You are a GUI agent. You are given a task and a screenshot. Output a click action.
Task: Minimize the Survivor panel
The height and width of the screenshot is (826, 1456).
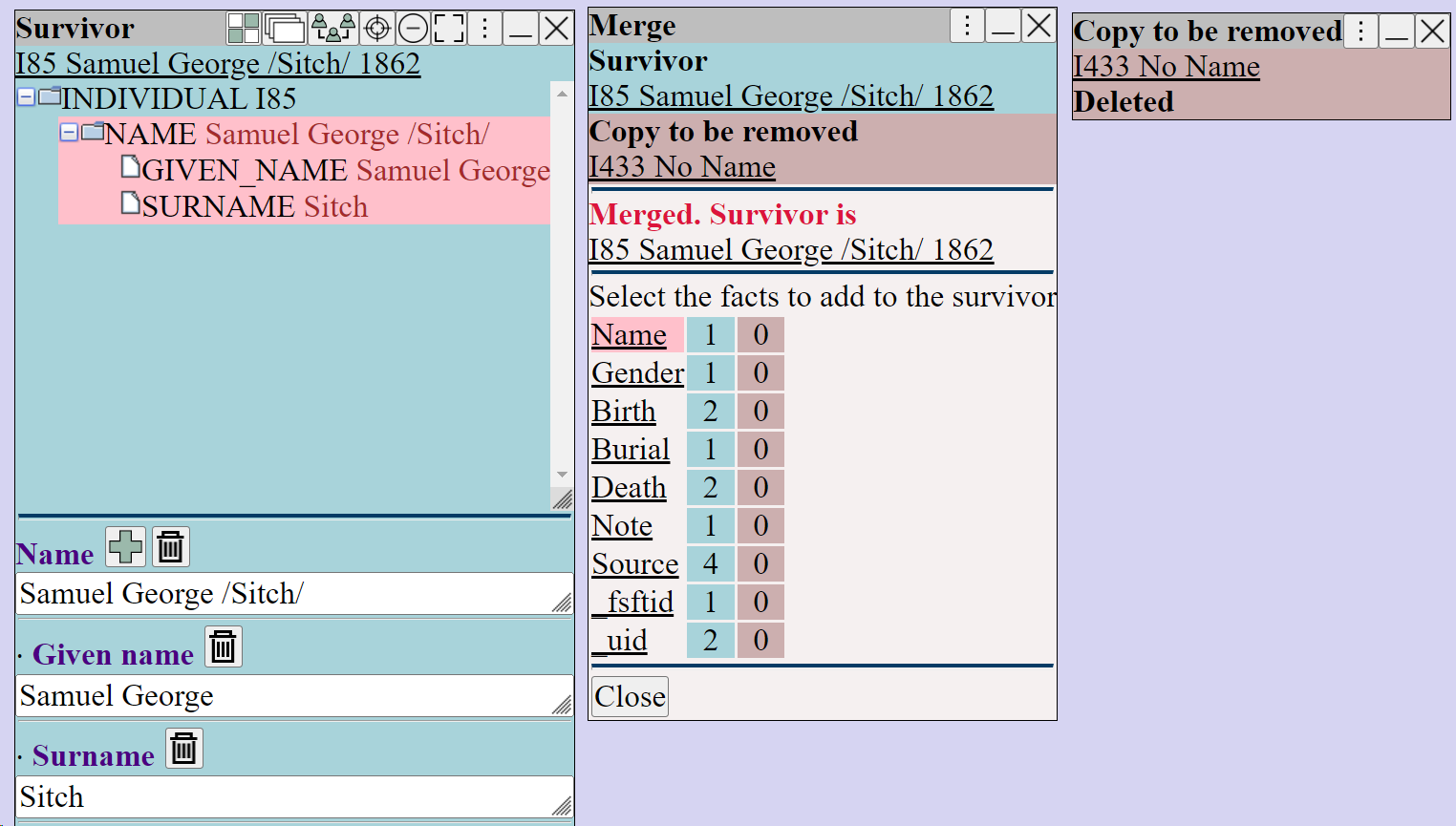[521, 29]
